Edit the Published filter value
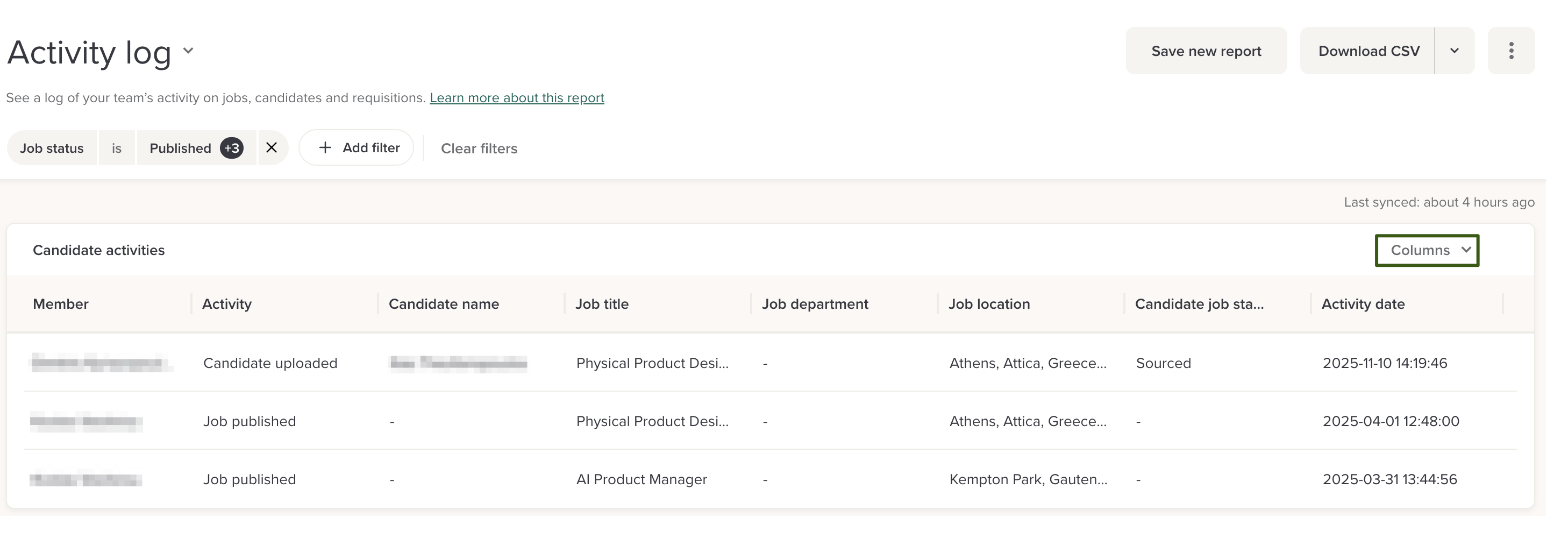The image size is (1568, 538). (180, 148)
